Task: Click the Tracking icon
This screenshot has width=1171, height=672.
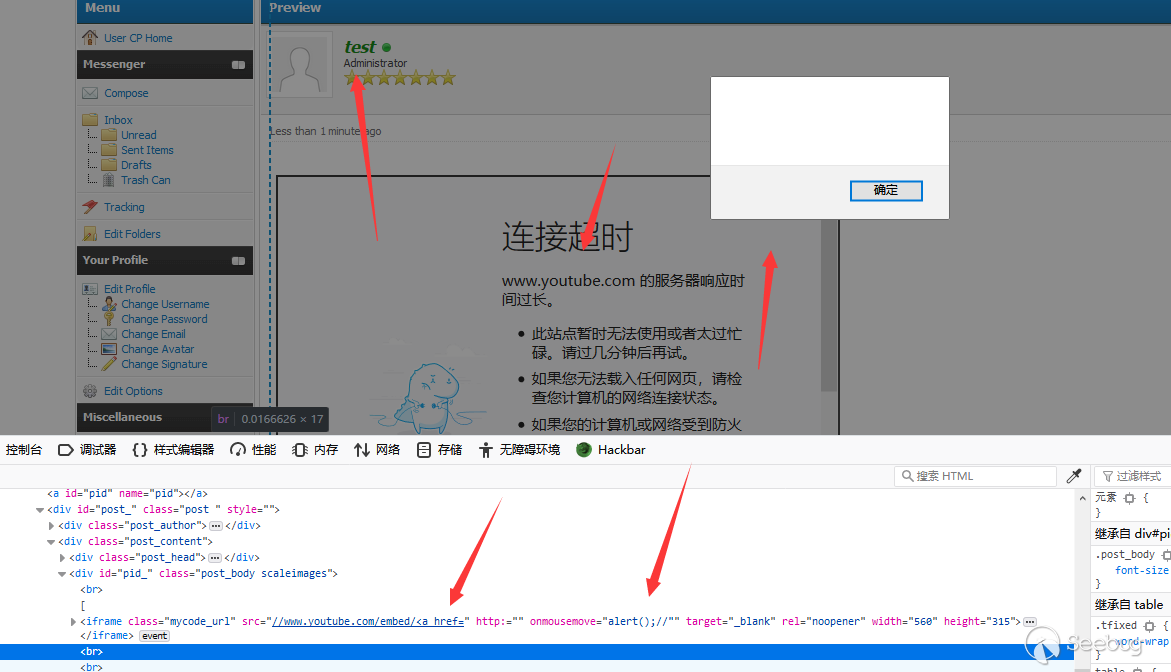Action: (90, 207)
